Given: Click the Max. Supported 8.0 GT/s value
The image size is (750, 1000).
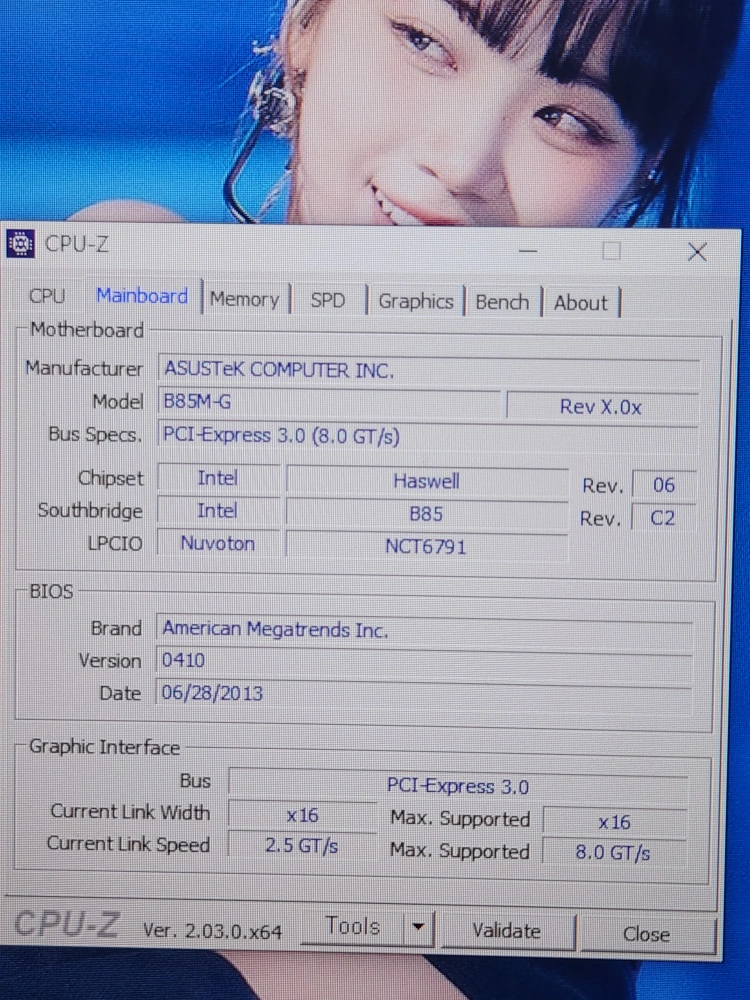Looking at the screenshot, I should (614, 853).
